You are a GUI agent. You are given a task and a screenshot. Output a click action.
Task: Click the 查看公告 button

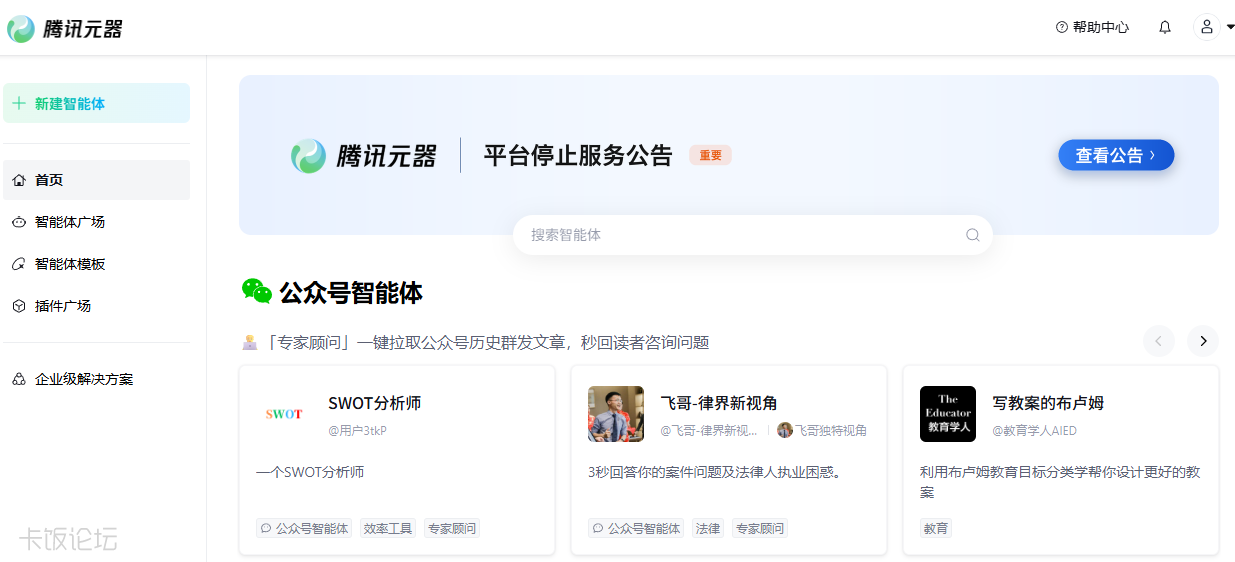coord(1116,155)
